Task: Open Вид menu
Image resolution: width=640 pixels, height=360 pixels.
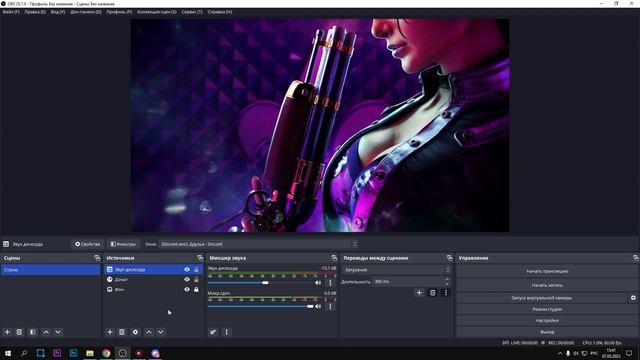Action: (58, 12)
